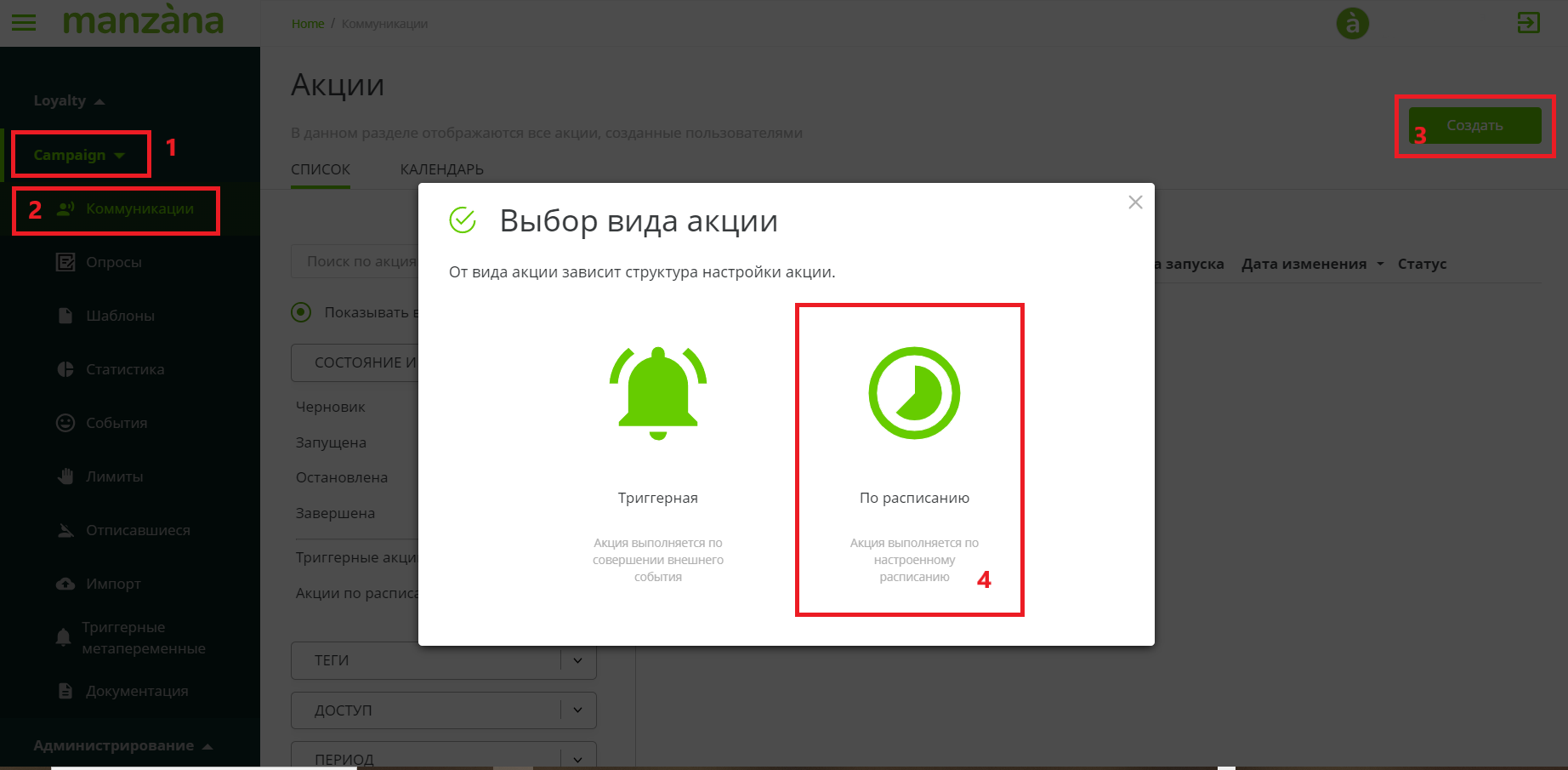Select the clock icon for По расписанию
Screen dimensions: 1568x770
pos(914,393)
